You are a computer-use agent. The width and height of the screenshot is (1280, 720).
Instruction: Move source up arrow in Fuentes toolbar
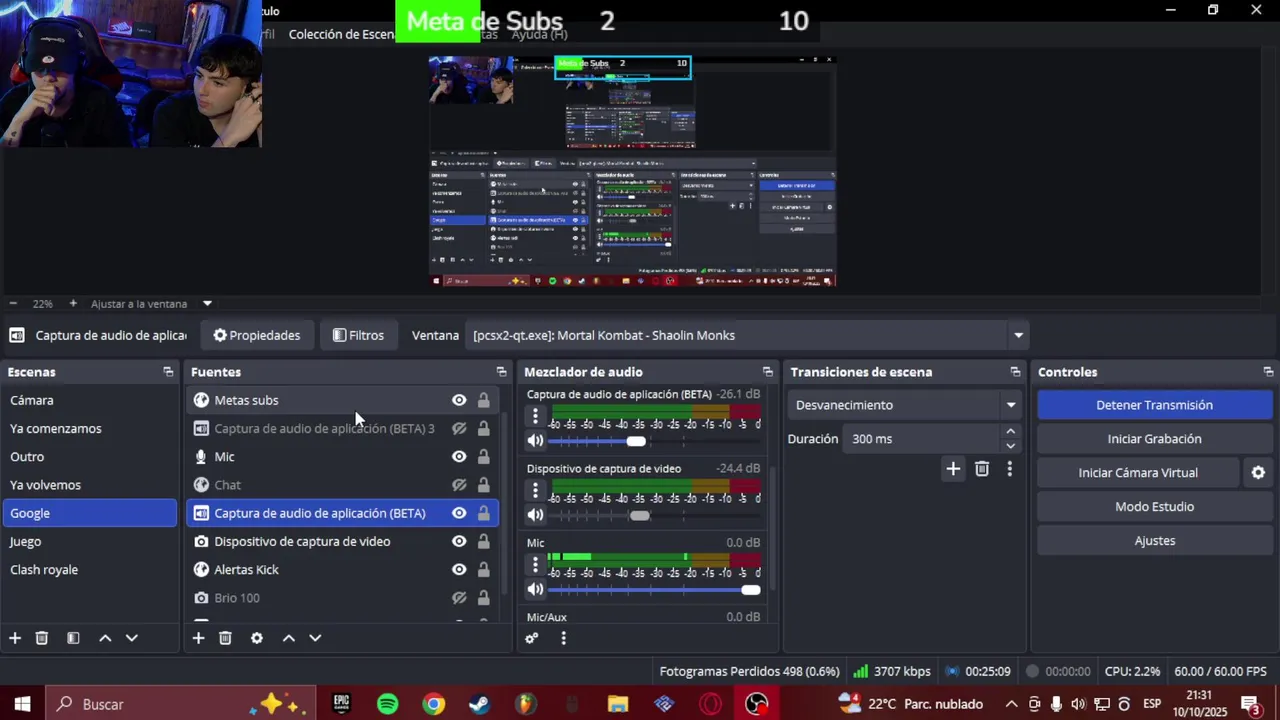coord(289,638)
